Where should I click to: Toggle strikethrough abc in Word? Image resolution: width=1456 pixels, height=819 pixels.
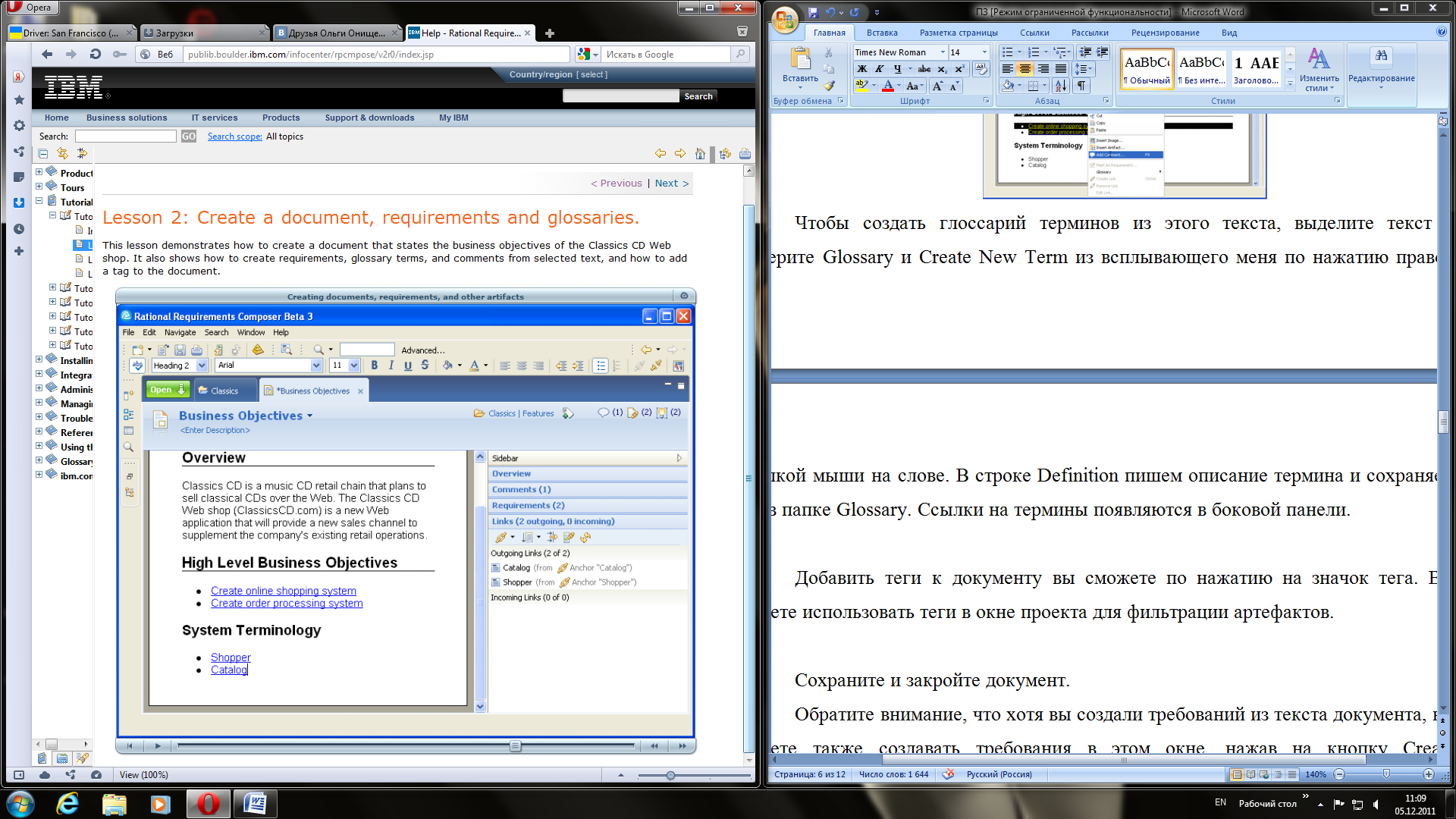[924, 68]
